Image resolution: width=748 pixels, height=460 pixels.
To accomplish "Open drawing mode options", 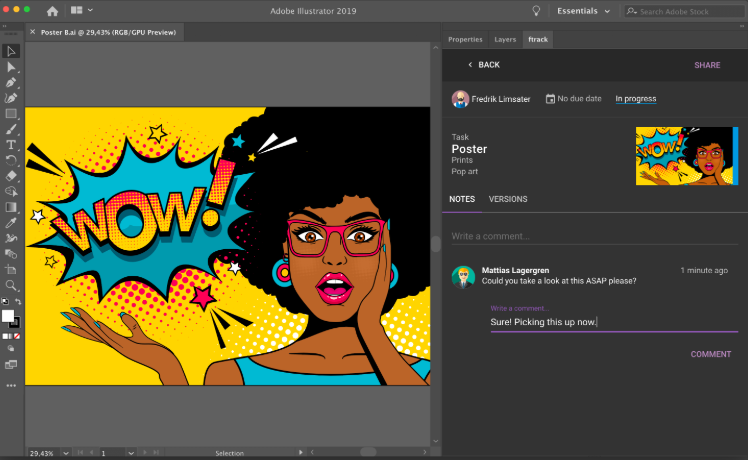I will [x=11, y=349].
